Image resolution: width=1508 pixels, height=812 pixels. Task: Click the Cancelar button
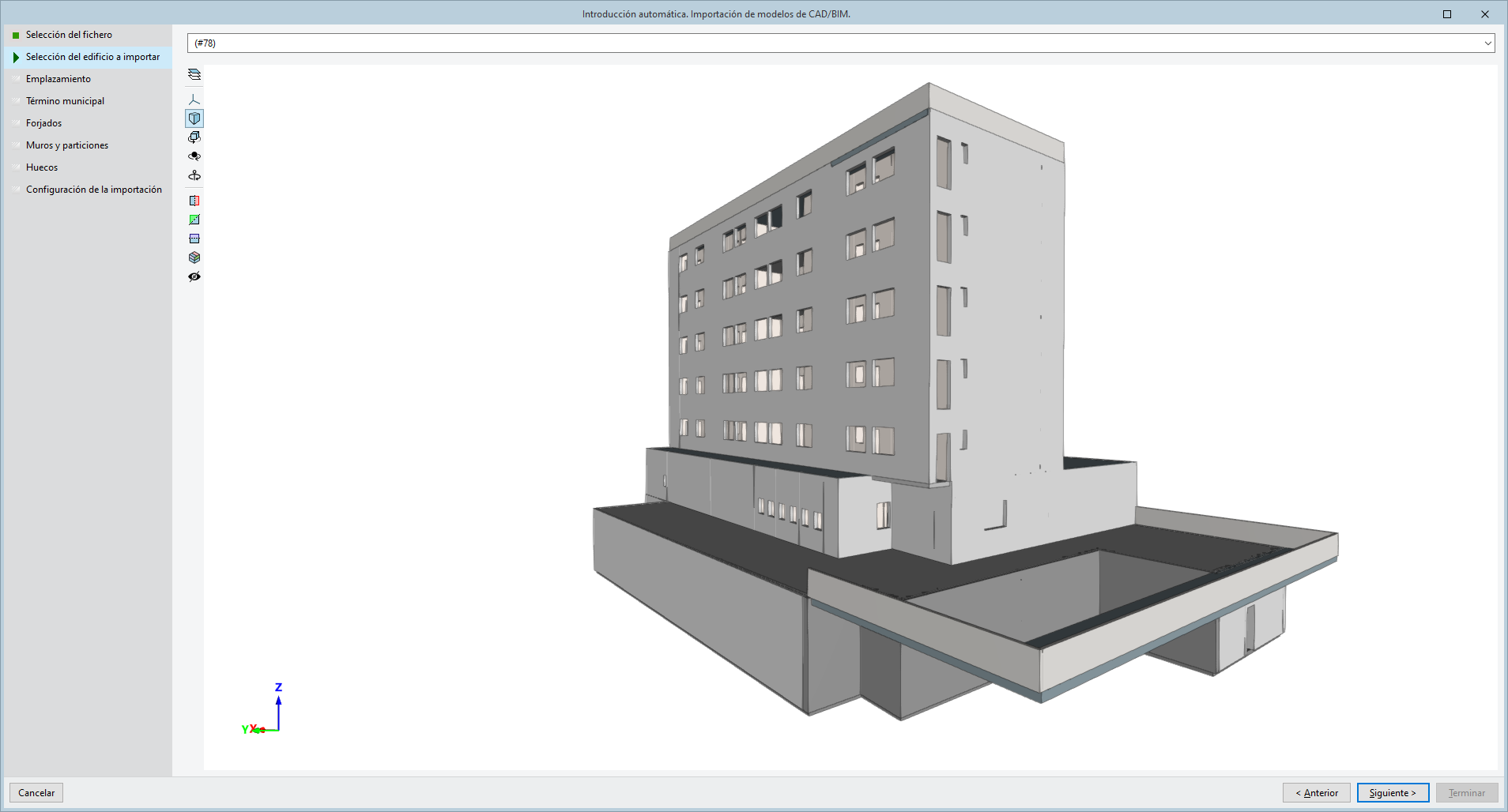click(36, 793)
